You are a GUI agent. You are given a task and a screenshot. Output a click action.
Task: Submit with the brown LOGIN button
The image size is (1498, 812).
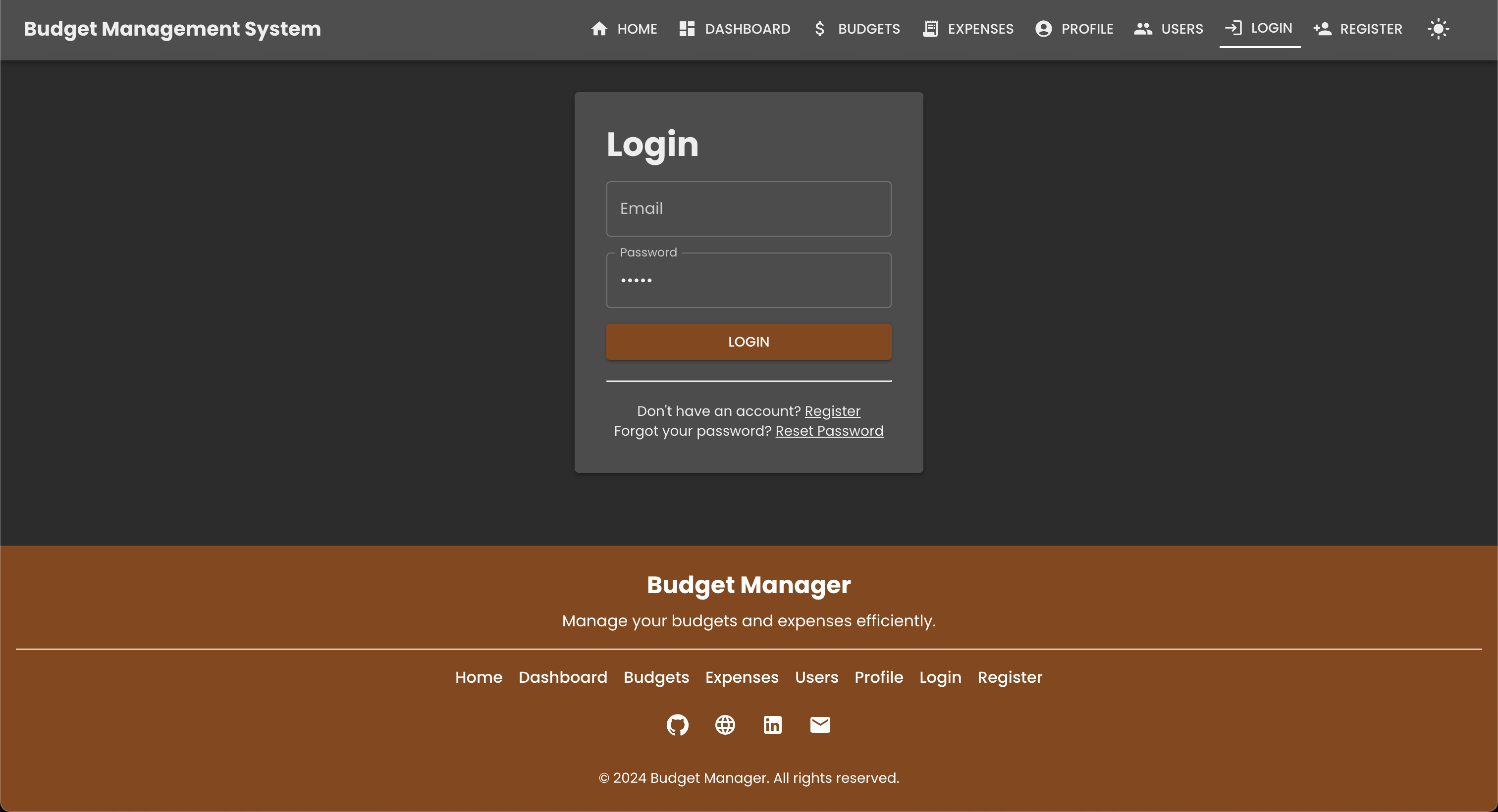click(749, 342)
